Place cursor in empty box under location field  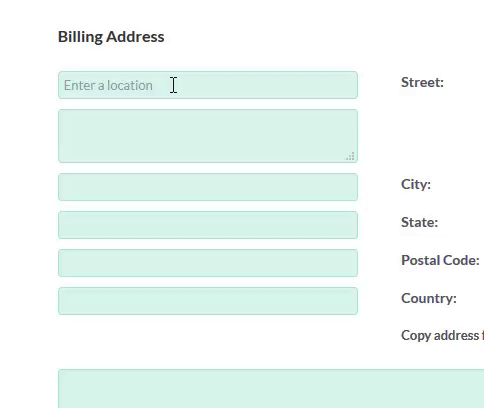click(208, 136)
